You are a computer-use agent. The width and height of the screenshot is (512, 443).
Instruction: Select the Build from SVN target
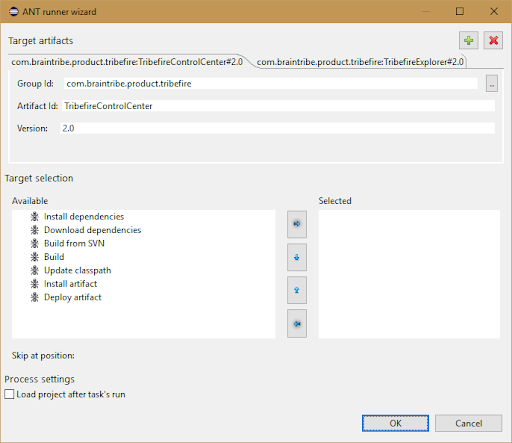tap(74, 243)
